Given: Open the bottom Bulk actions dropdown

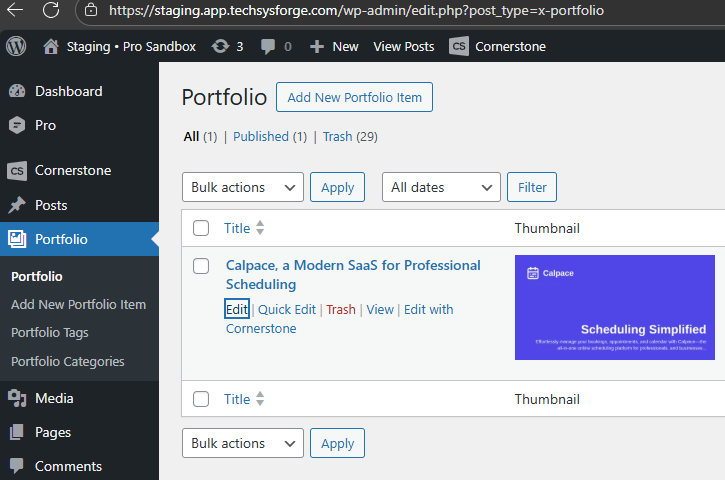Looking at the screenshot, I should [x=242, y=443].
